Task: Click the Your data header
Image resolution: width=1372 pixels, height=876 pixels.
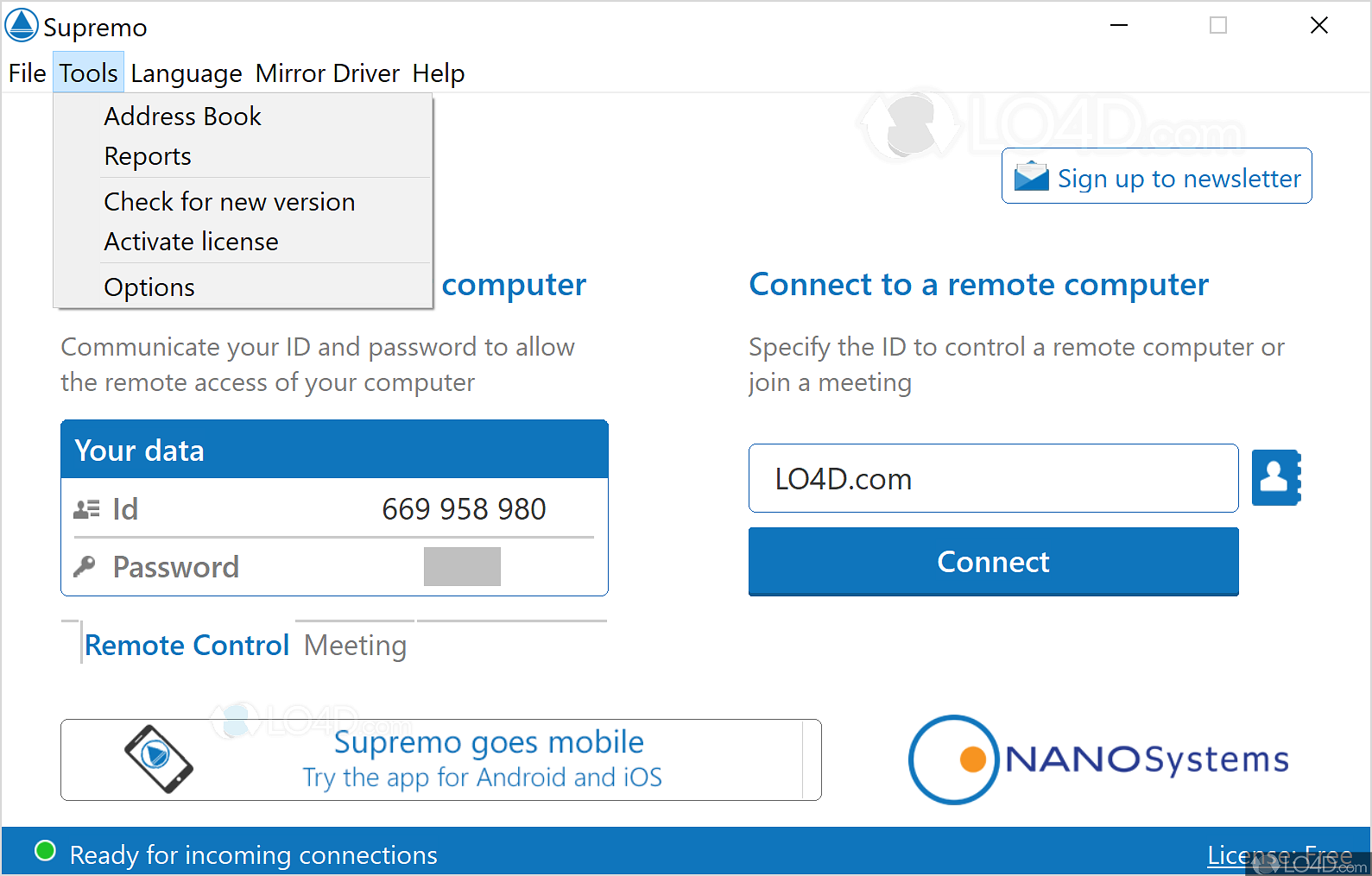Action: [334, 450]
